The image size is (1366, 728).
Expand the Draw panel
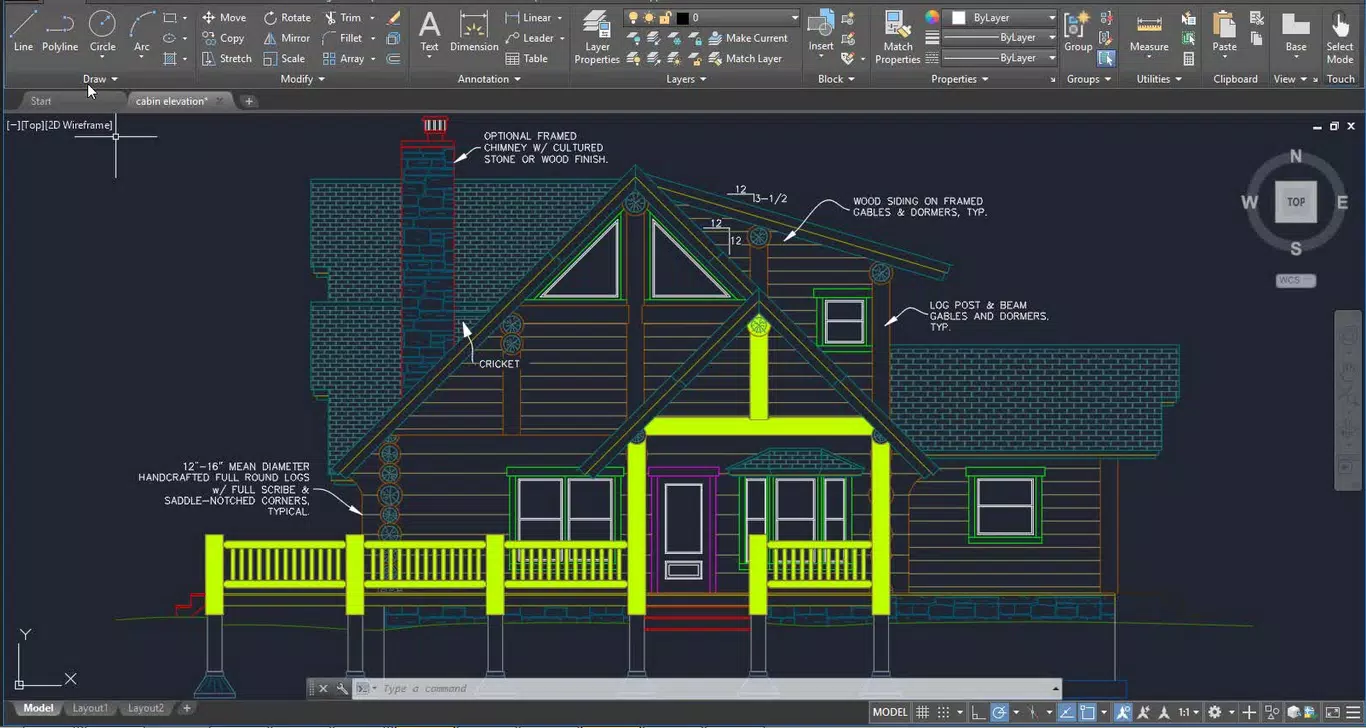pyautogui.click(x=100, y=79)
